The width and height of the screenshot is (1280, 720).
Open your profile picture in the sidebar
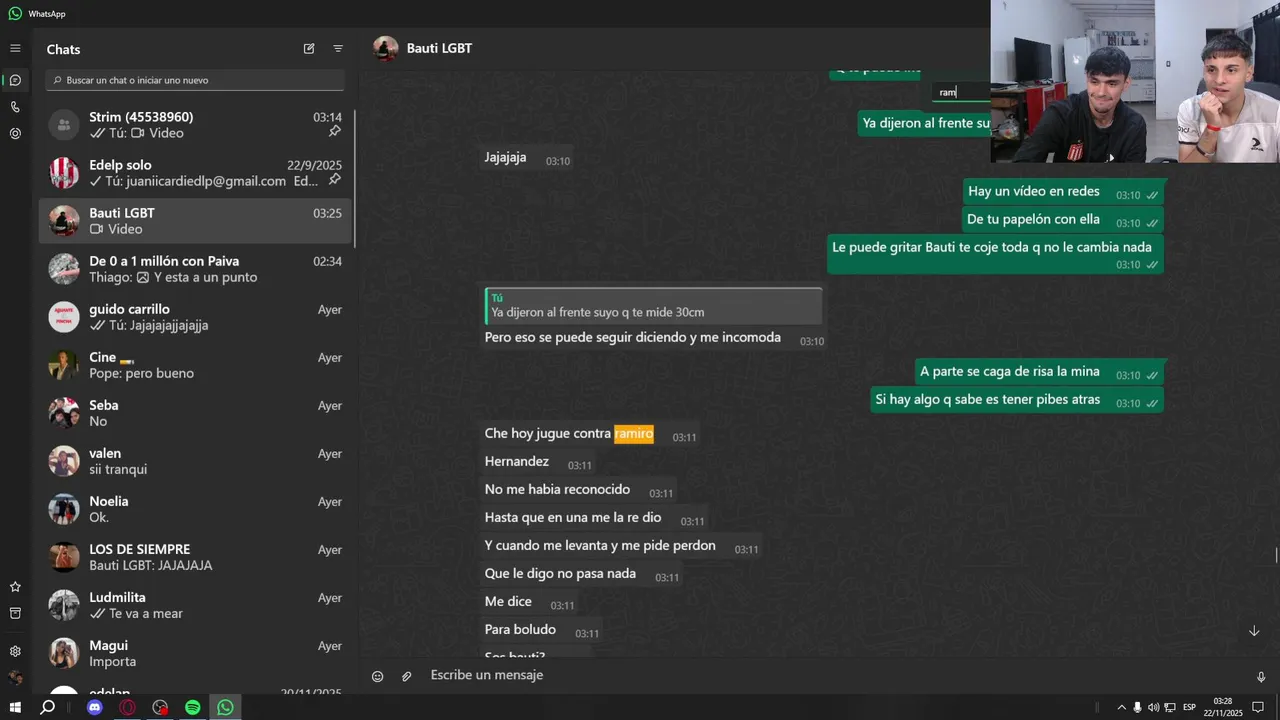pyautogui.click(x=15, y=677)
